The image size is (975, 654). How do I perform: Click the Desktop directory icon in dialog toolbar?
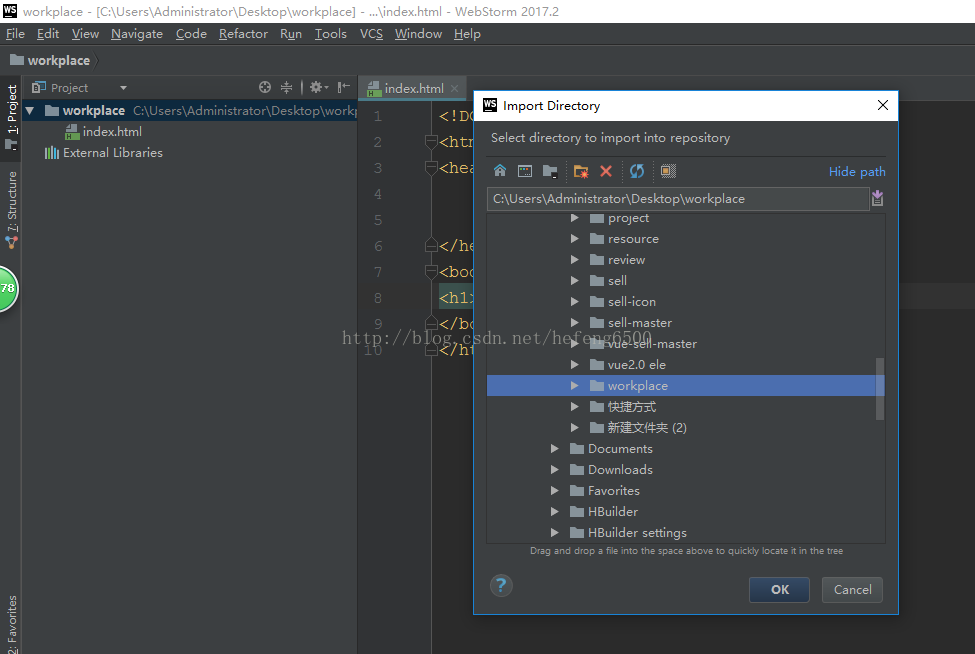click(x=525, y=171)
